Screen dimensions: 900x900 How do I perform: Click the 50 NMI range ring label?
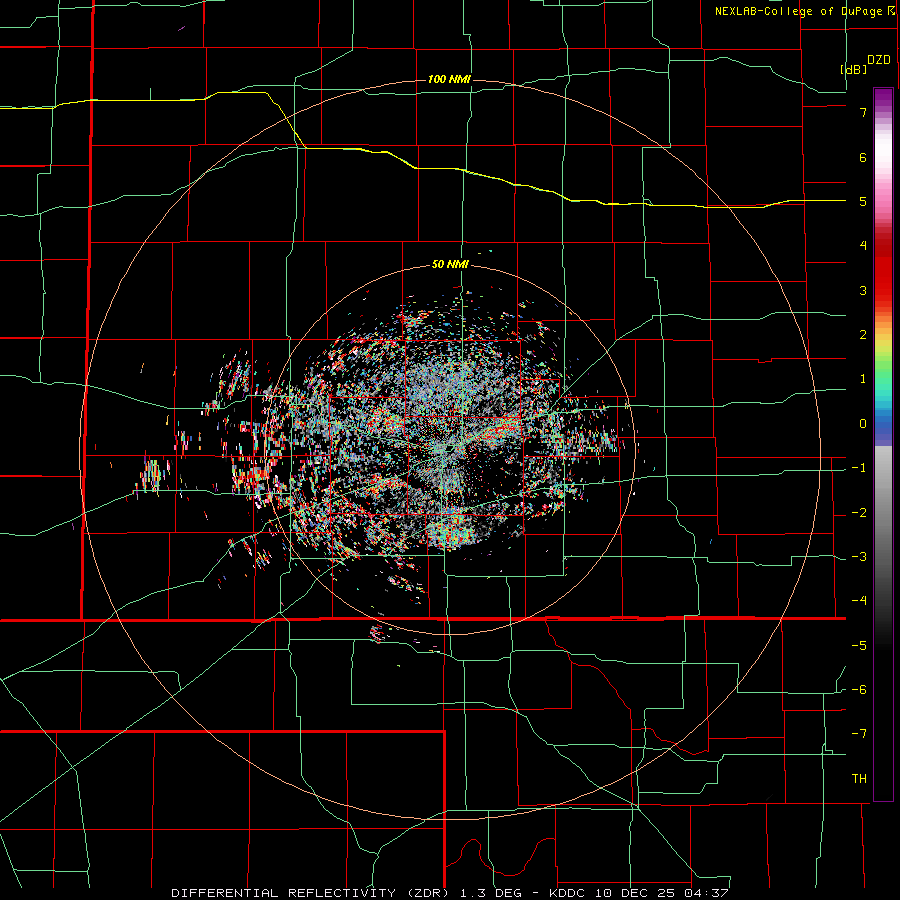(450, 265)
